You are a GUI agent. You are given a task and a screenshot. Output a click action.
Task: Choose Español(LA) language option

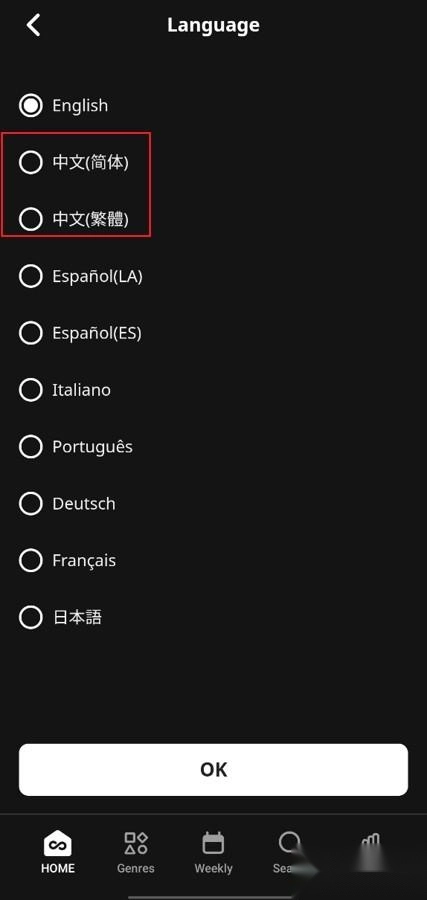[x=81, y=277]
